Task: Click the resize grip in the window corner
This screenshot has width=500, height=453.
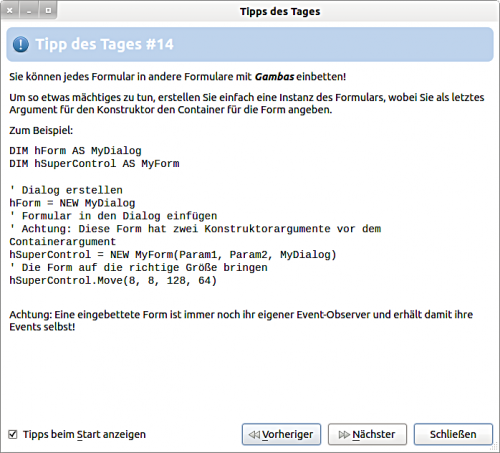Action: 494,447
